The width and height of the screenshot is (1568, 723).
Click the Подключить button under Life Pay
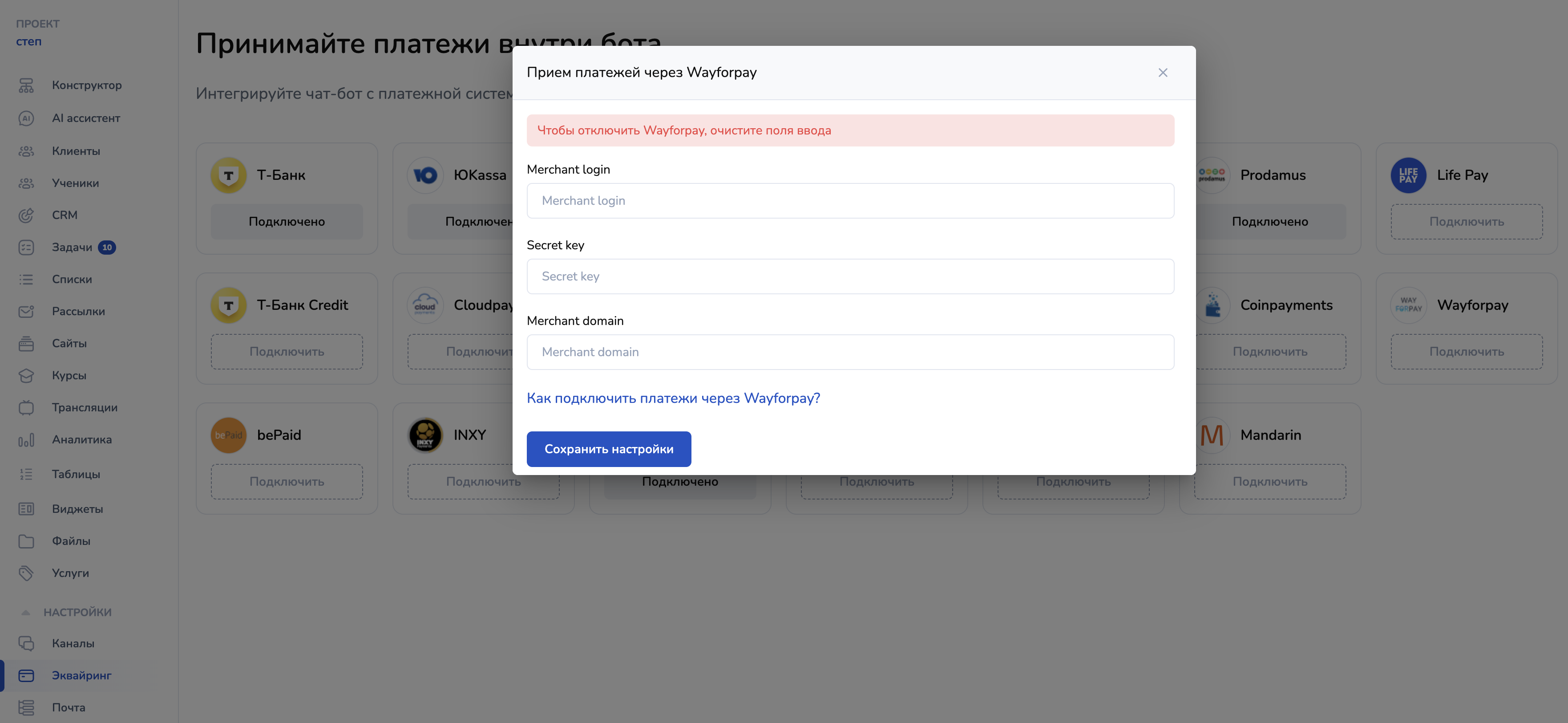pyautogui.click(x=1466, y=222)
